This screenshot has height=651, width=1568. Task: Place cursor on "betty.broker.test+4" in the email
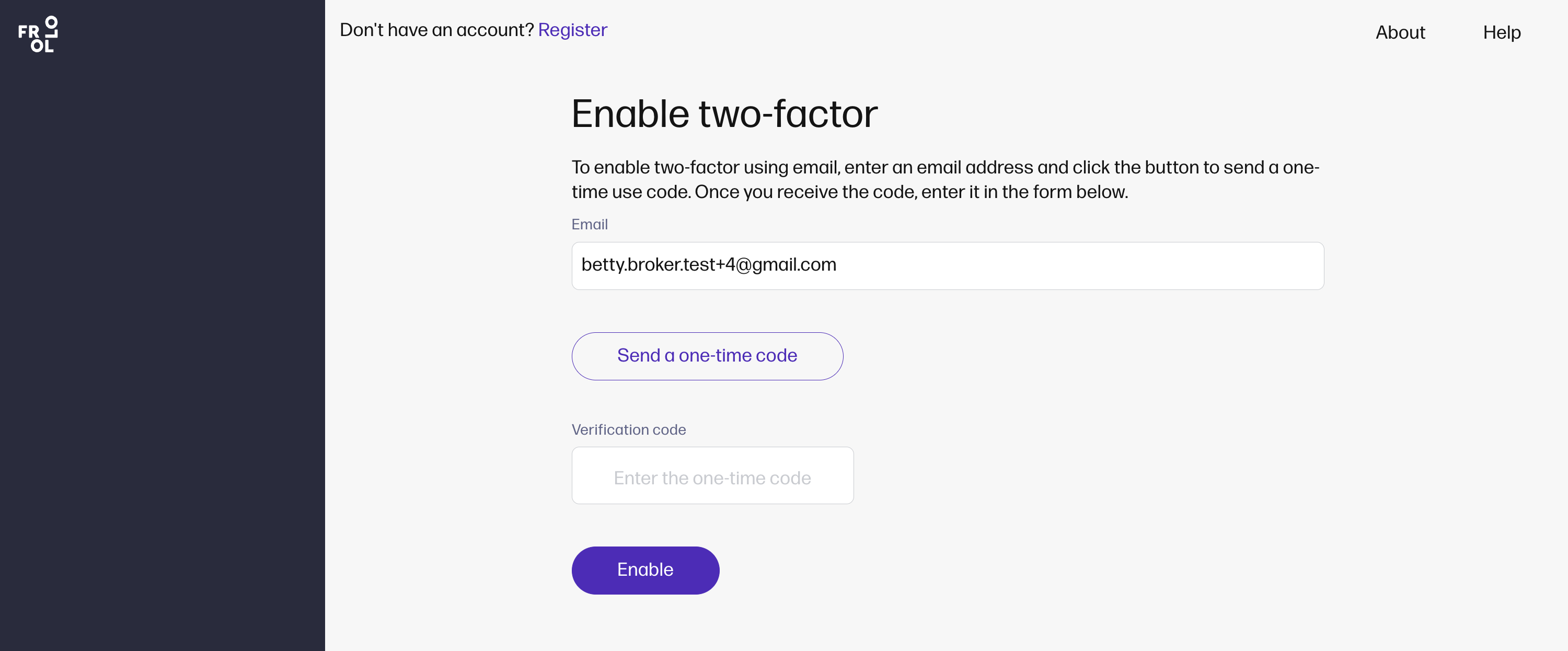point(658,265)
